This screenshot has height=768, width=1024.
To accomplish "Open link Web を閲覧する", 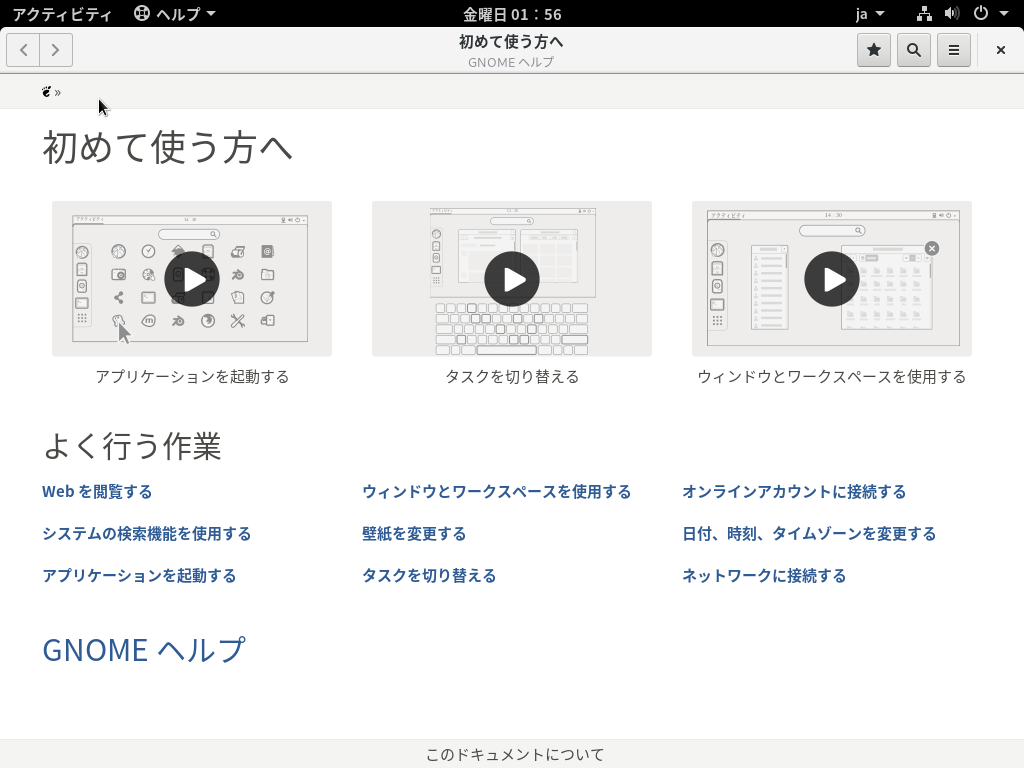I will [x=97, y=492].
